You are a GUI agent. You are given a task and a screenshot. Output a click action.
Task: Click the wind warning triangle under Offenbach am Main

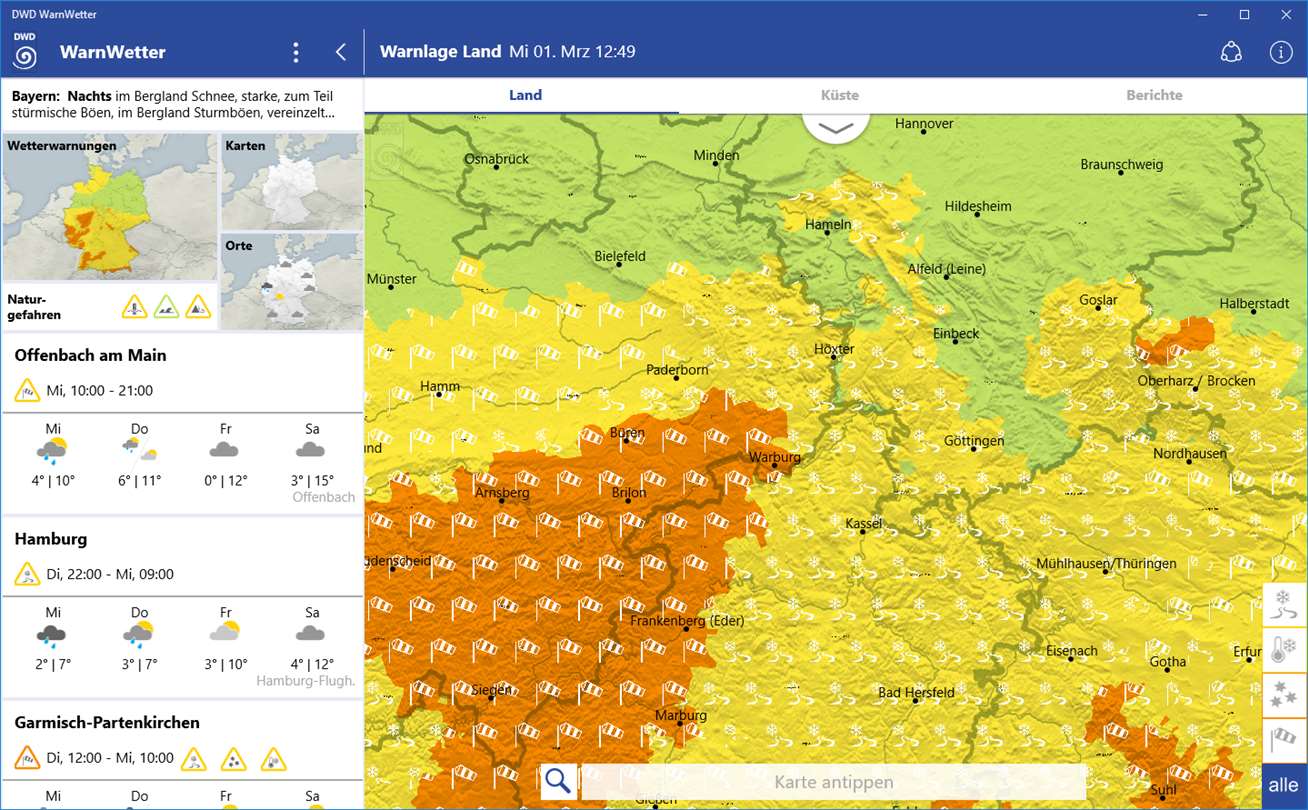pos(27,390)
